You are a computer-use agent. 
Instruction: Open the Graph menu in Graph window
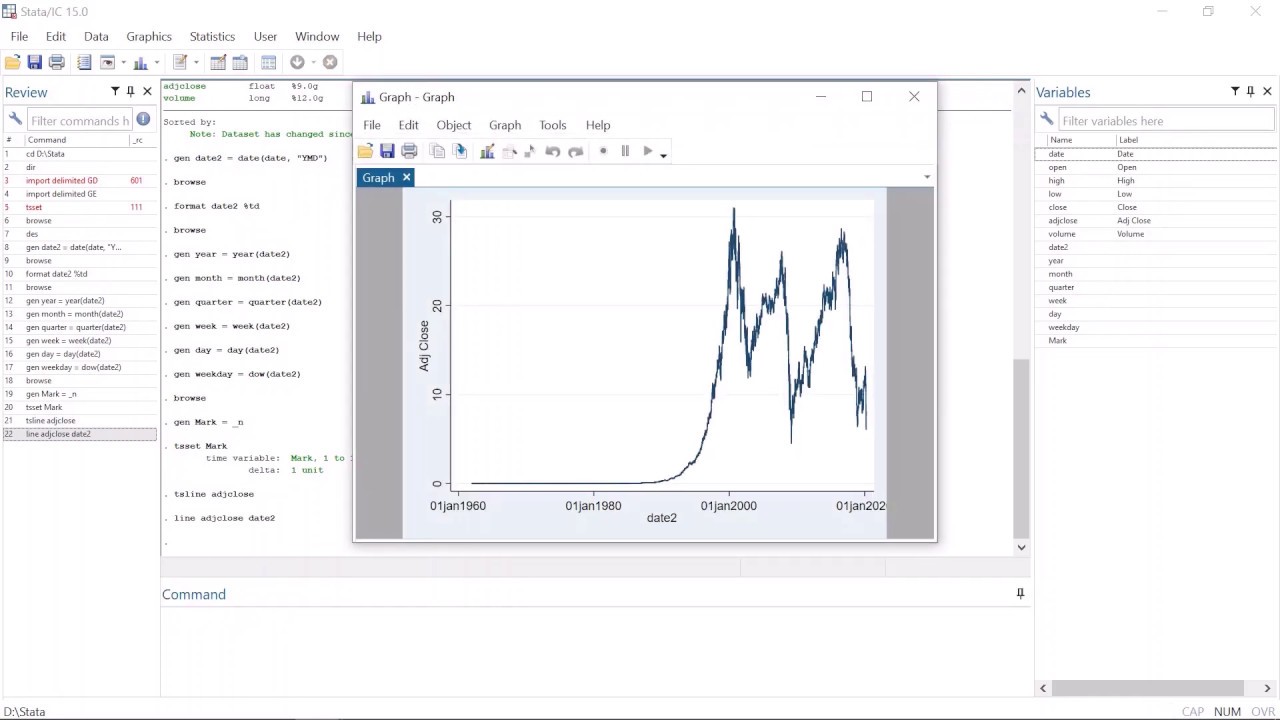coord(505,125)
